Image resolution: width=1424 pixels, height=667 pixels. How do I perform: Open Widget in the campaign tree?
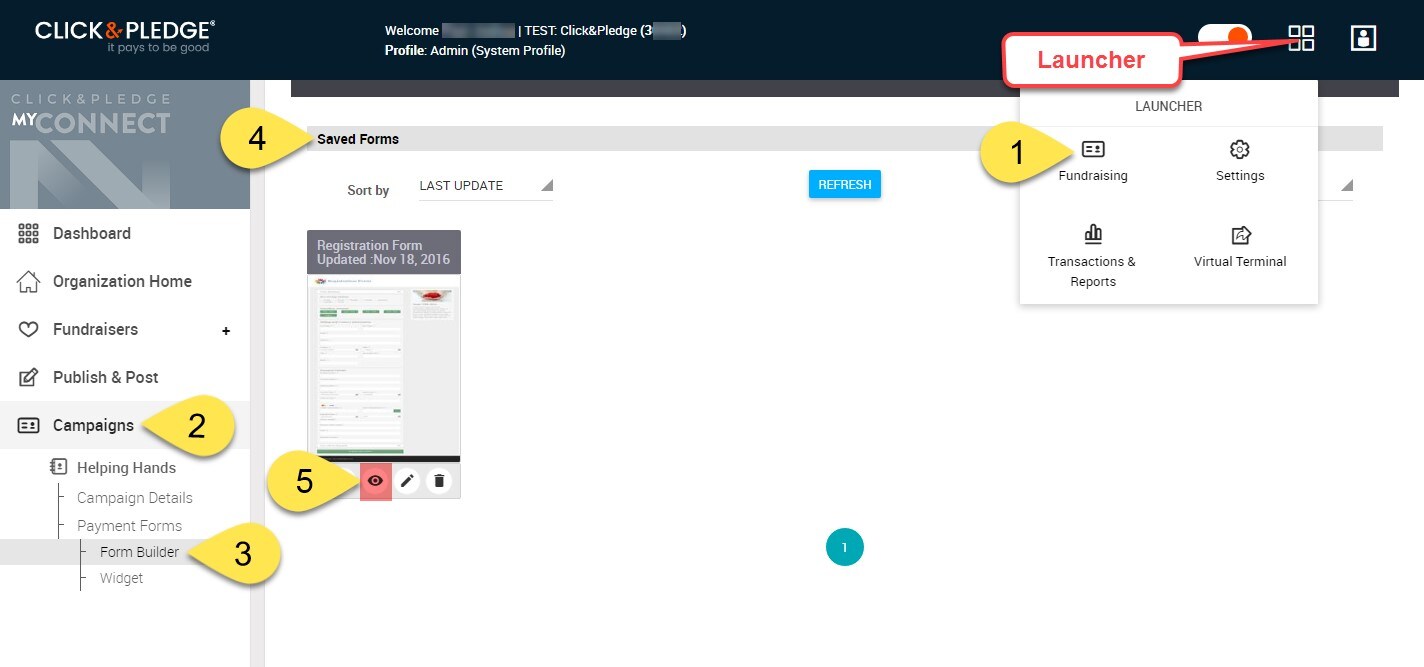click(x=121, y=578)
